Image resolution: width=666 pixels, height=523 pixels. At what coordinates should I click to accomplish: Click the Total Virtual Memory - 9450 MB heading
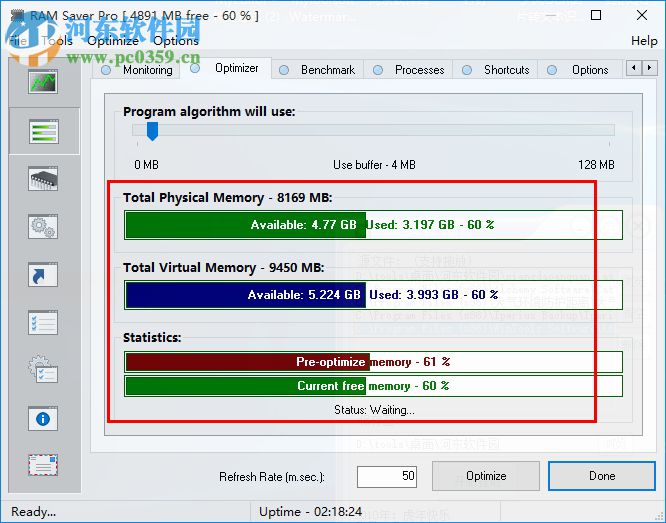(x=223, y=268)
